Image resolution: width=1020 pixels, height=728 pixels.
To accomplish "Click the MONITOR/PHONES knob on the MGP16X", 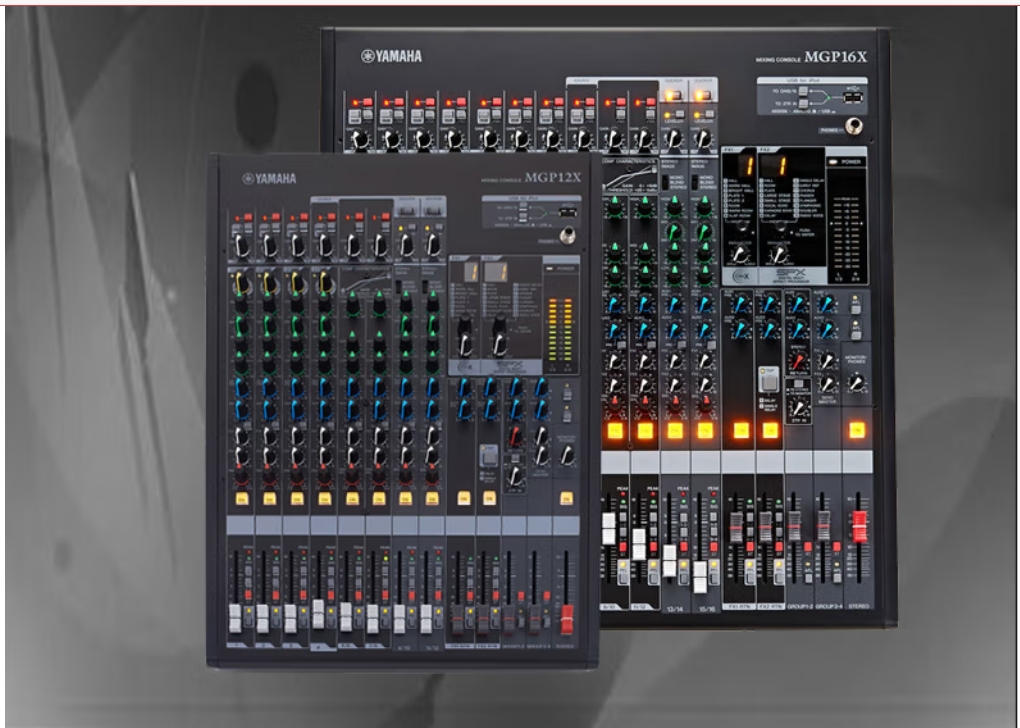I will pyautogui.click(x=857, y=383).
